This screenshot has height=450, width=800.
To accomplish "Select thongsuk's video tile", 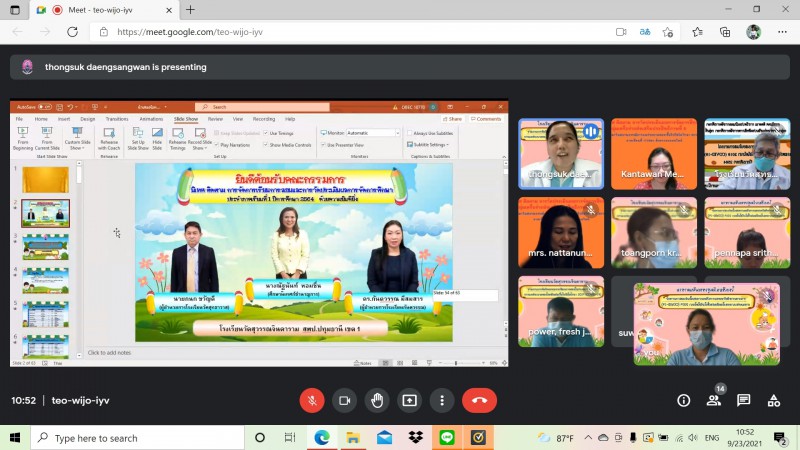I will (x=561, y=153).
